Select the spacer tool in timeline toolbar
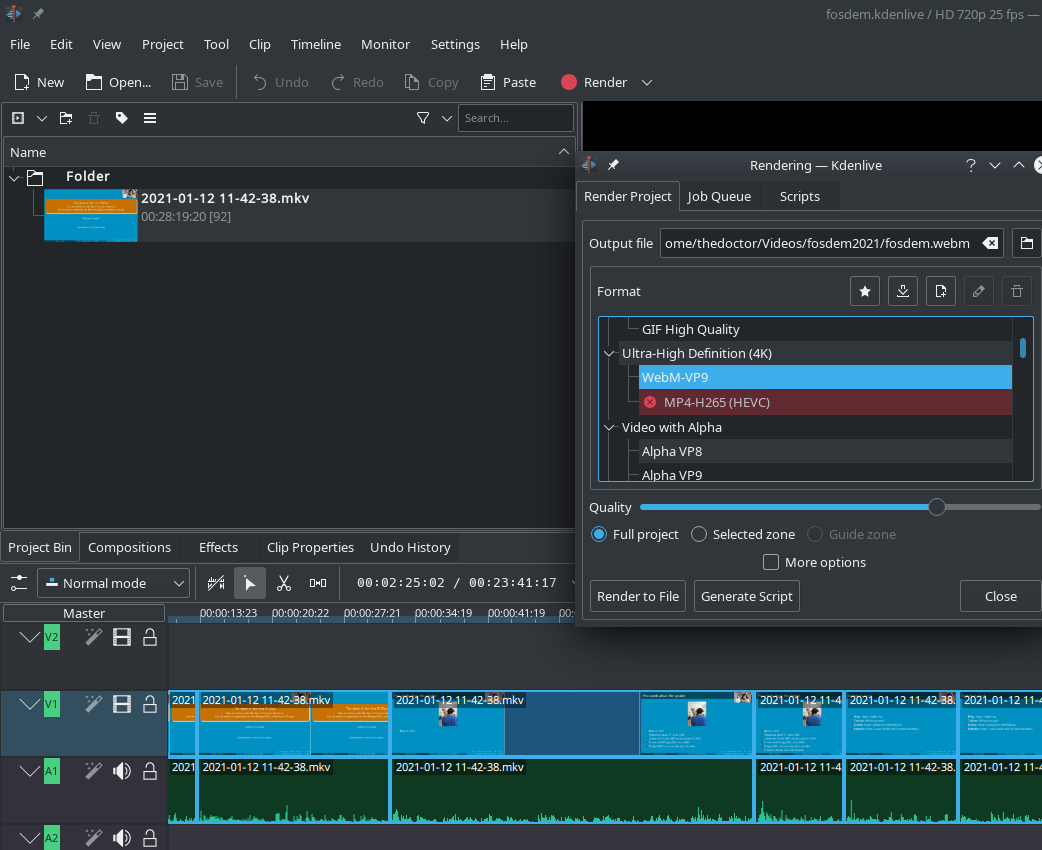This screenshot has width=1042, height=850. 318,583
